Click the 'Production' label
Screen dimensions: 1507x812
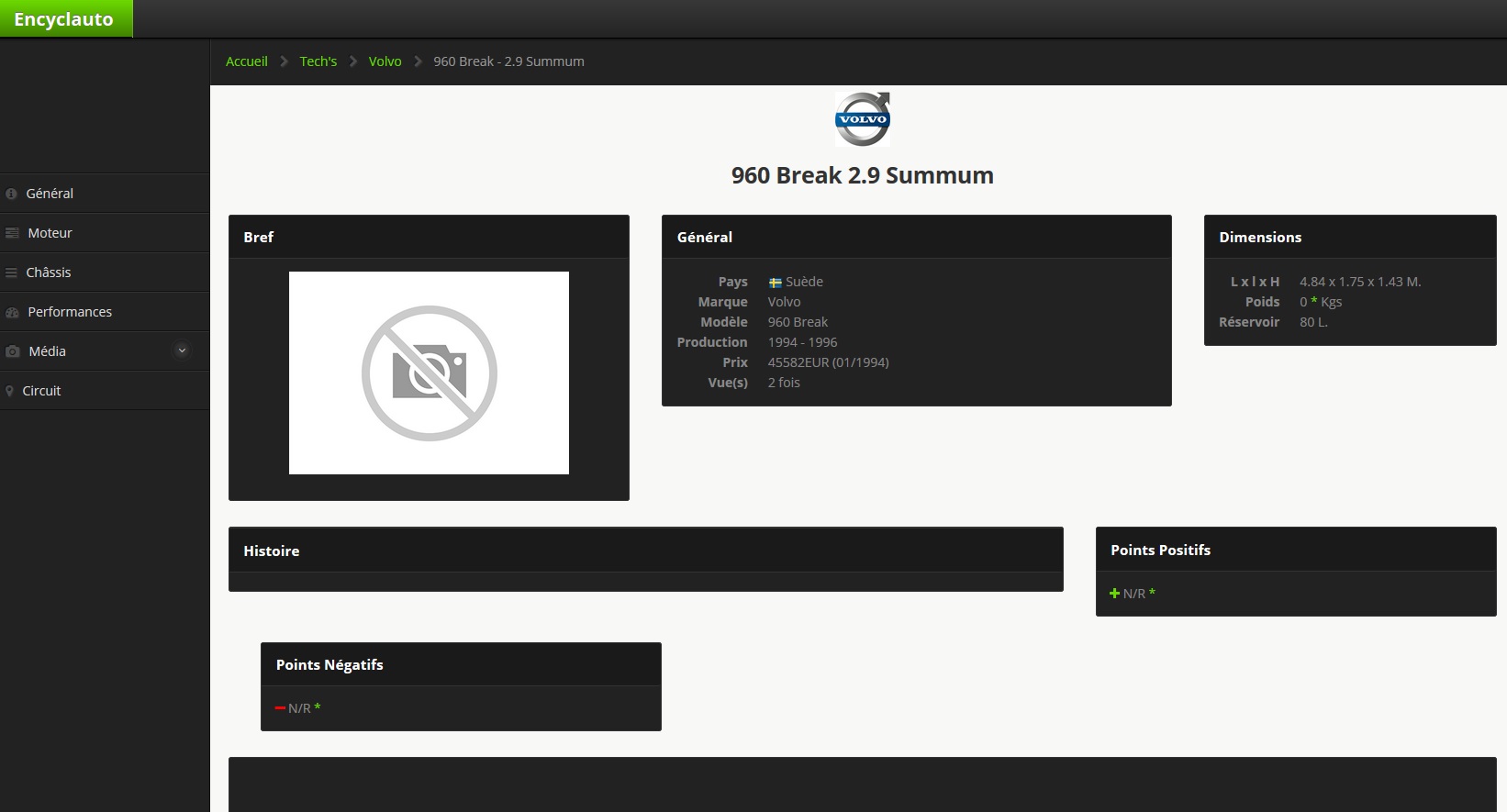click(712, 342)
